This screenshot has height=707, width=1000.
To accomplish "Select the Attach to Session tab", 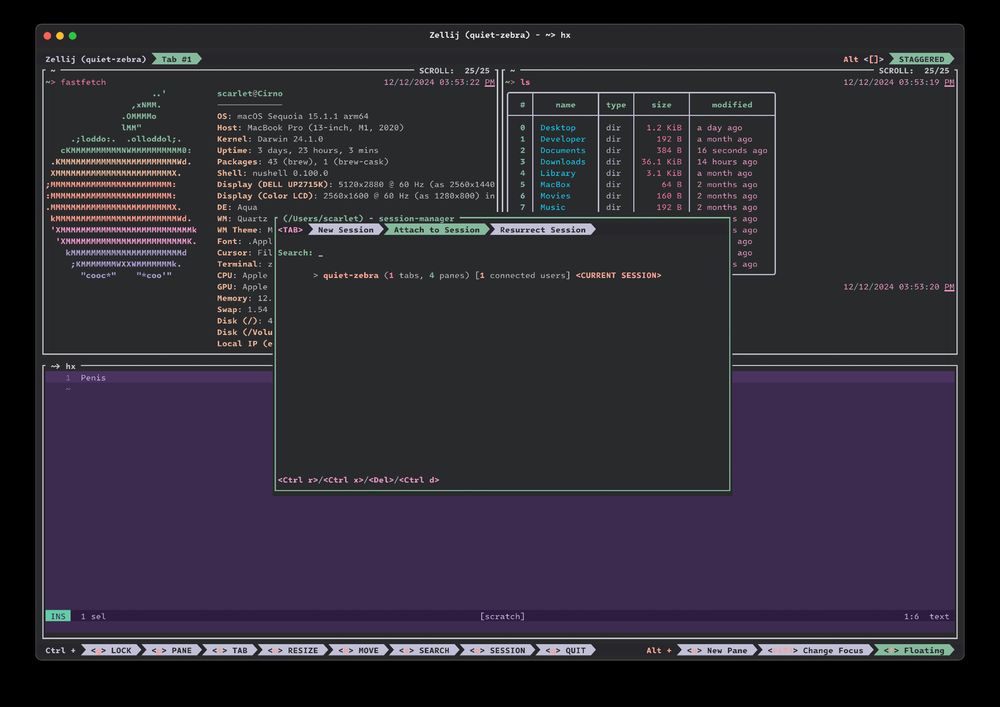I will (436, 230).
